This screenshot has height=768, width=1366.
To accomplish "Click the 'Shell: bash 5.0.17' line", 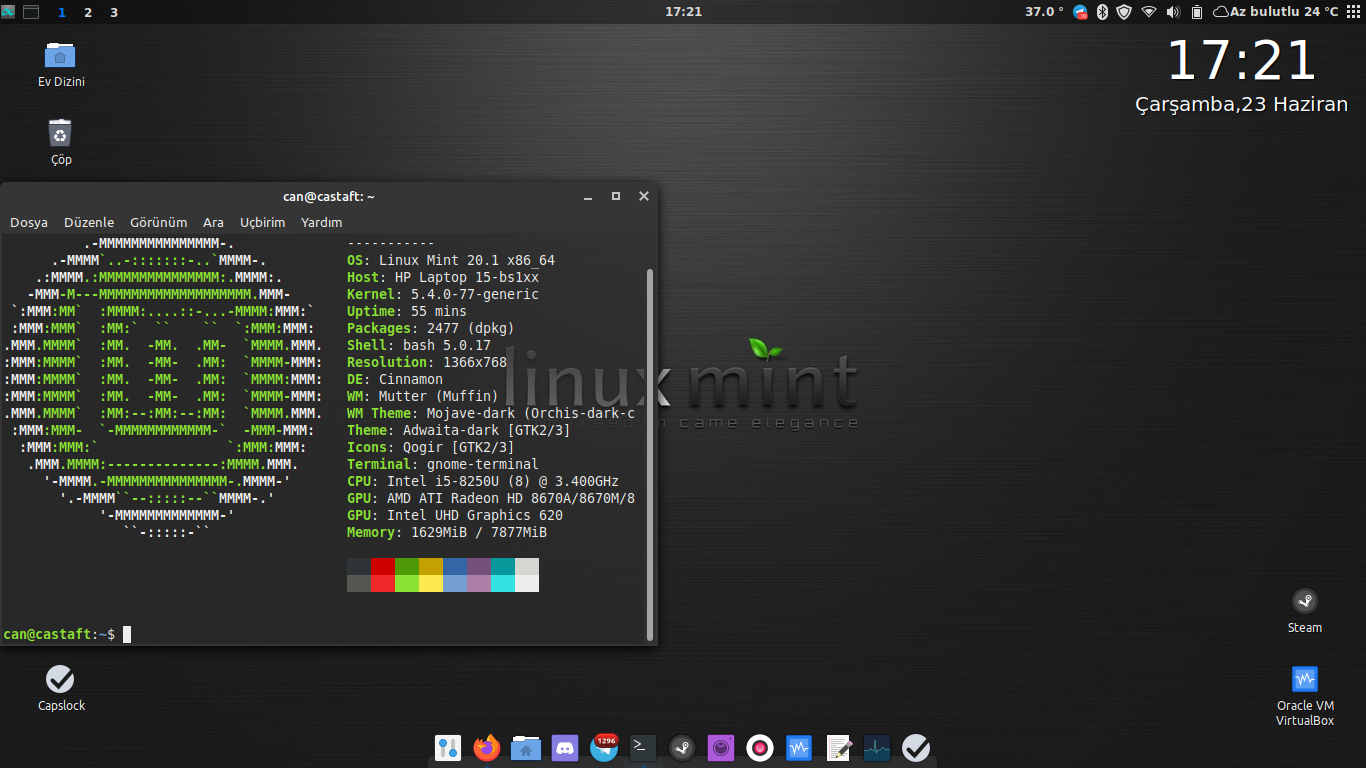I will point(419,345).
